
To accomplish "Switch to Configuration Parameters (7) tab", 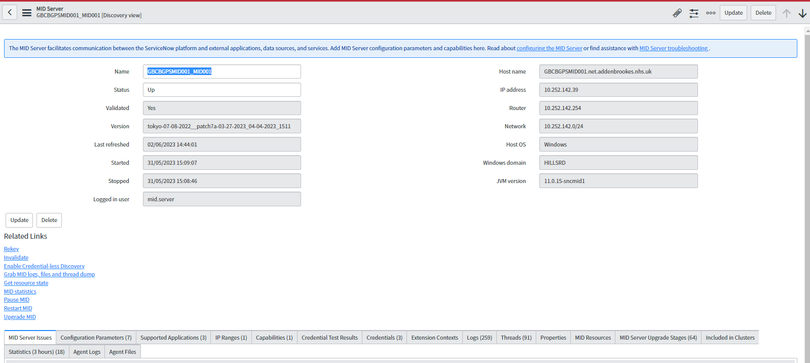I will pyautogui.click(x=96, y=338).
